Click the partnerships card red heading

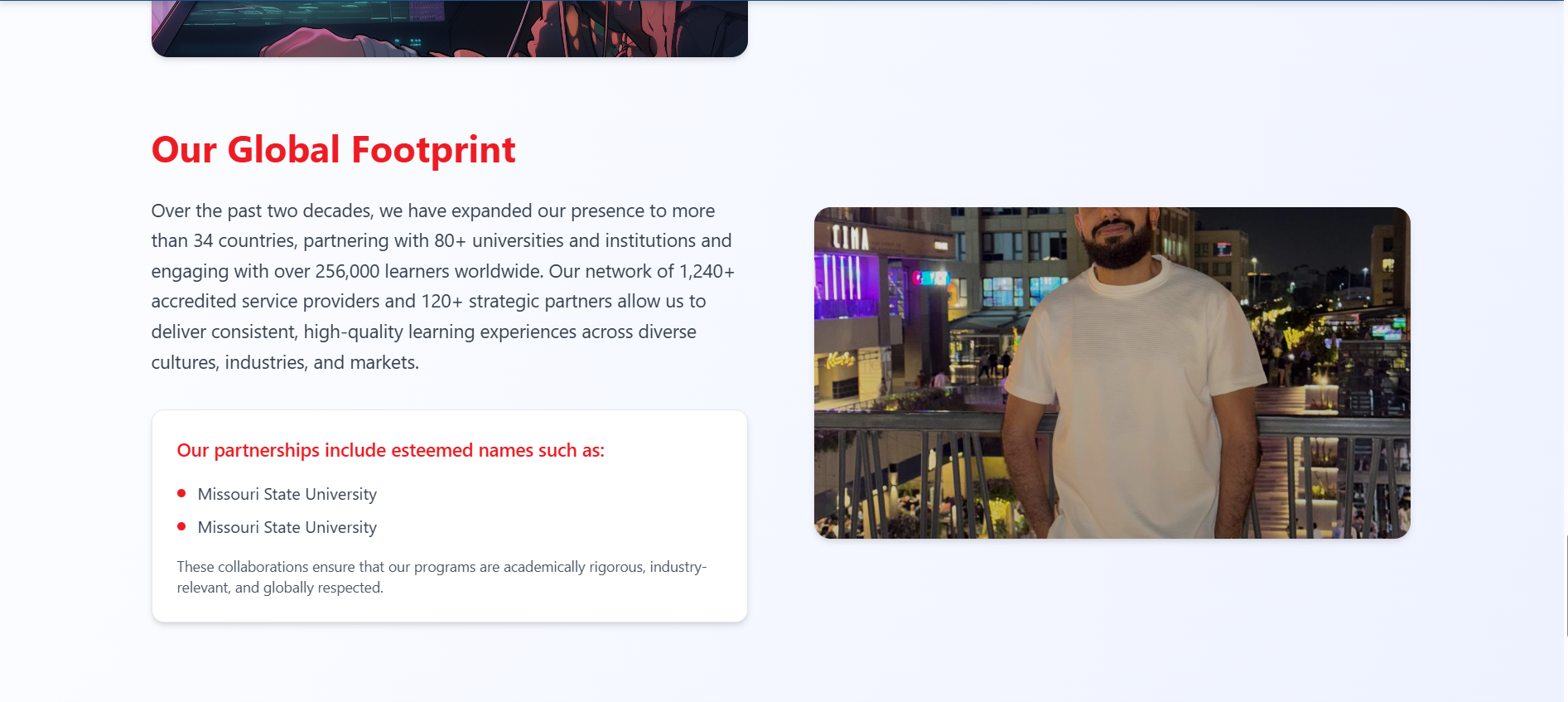(390, 450)
